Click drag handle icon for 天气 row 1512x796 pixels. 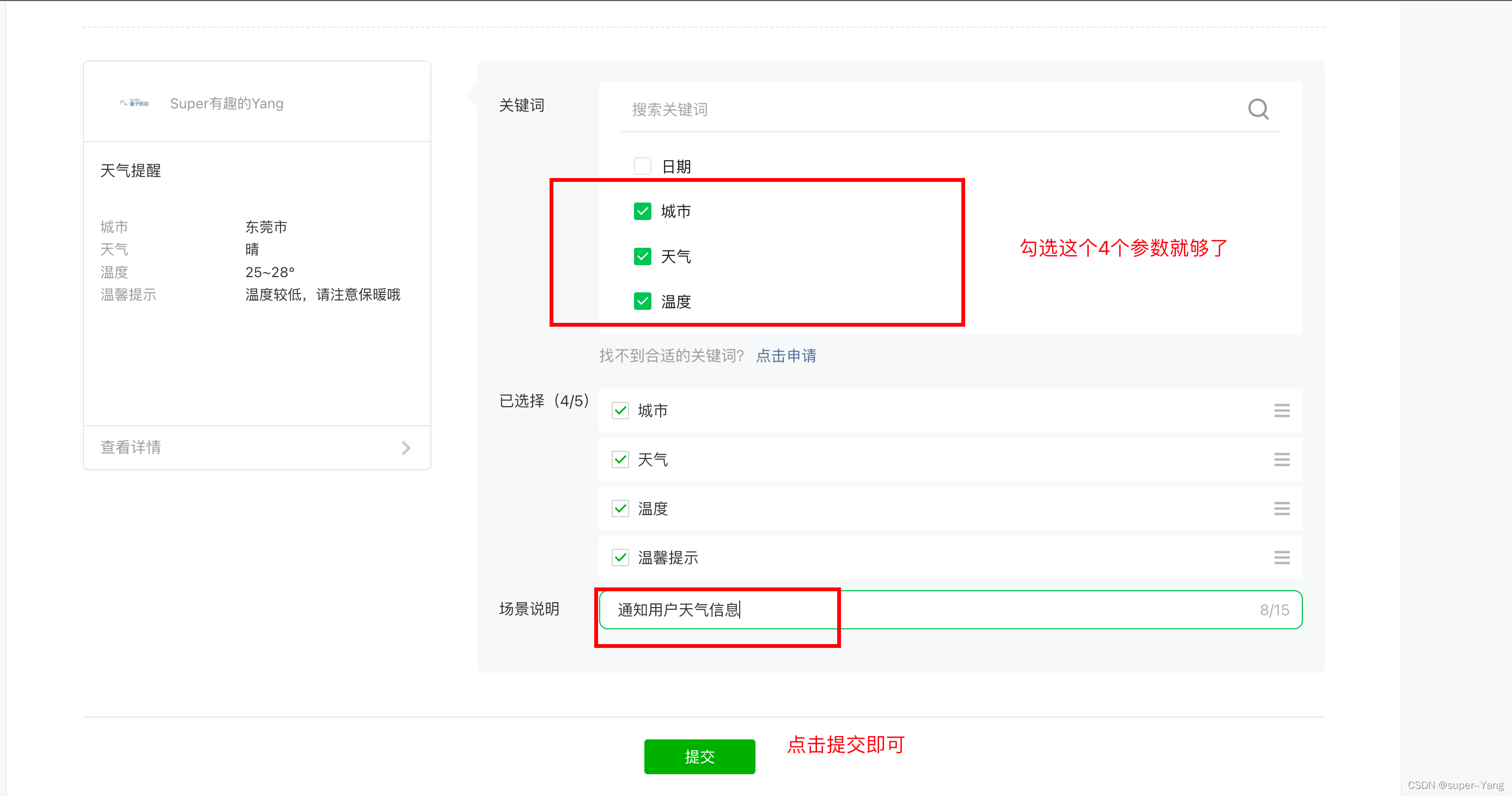tap(1281, 460)
